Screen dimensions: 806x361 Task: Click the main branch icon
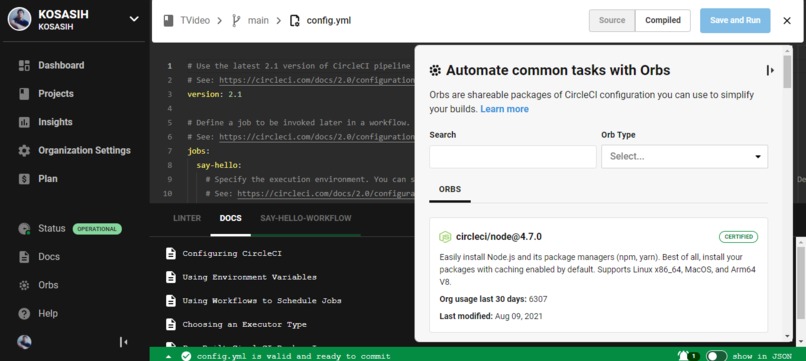tap(236, 21)
